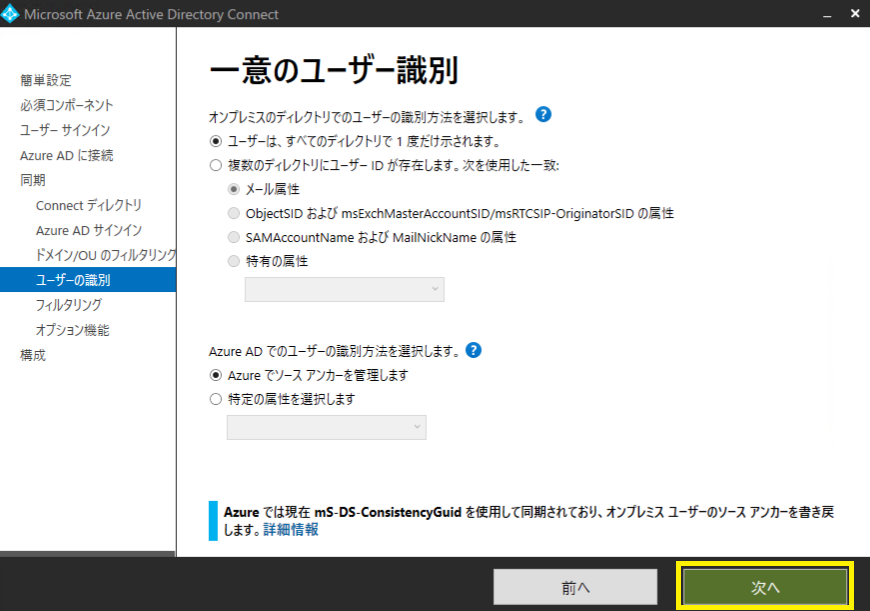Click the green 次へ button
The image size is (870, 611).
[x=765, y=587]
